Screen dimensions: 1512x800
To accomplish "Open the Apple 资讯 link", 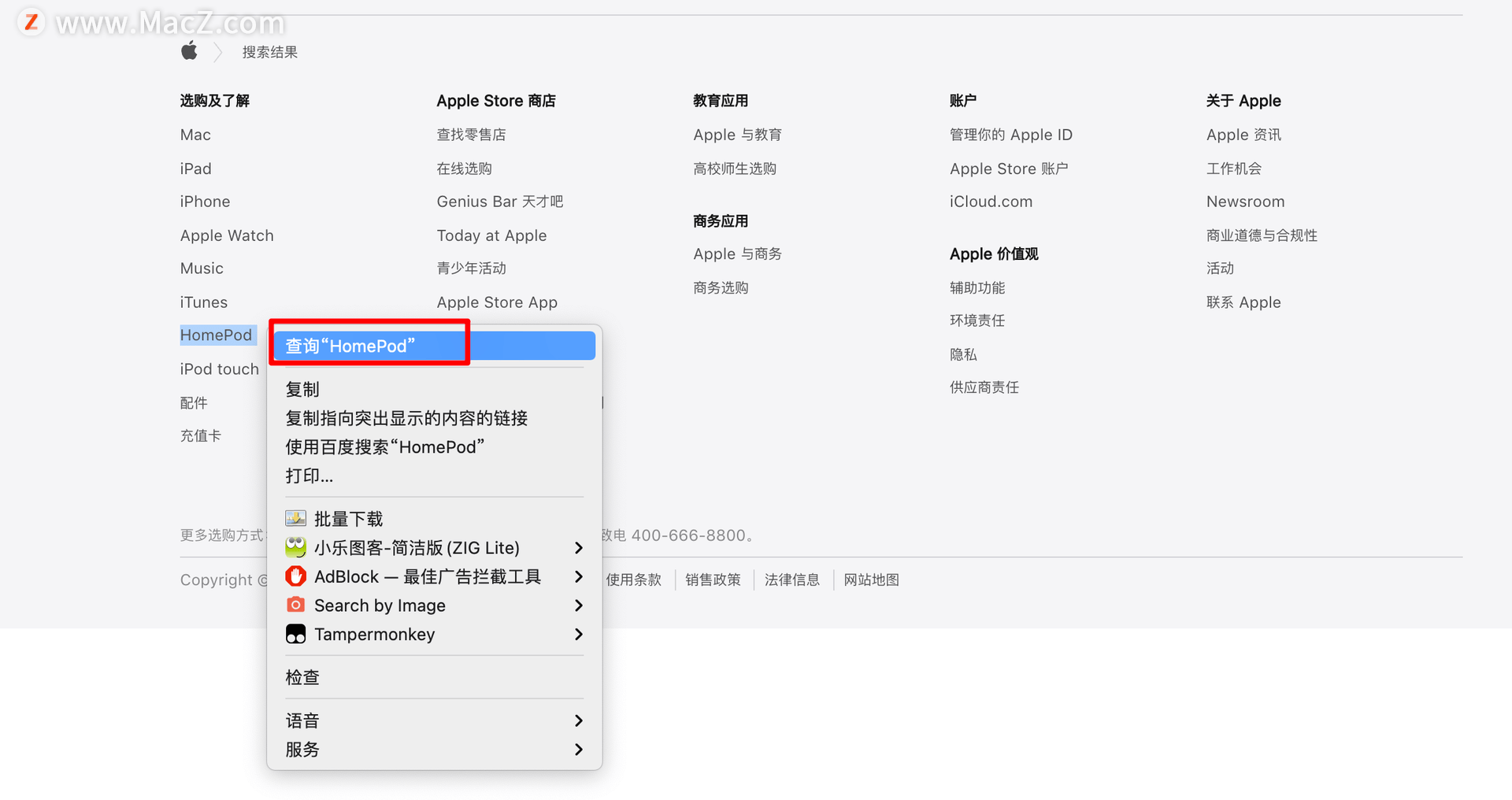I will [x=1243, y=135].
